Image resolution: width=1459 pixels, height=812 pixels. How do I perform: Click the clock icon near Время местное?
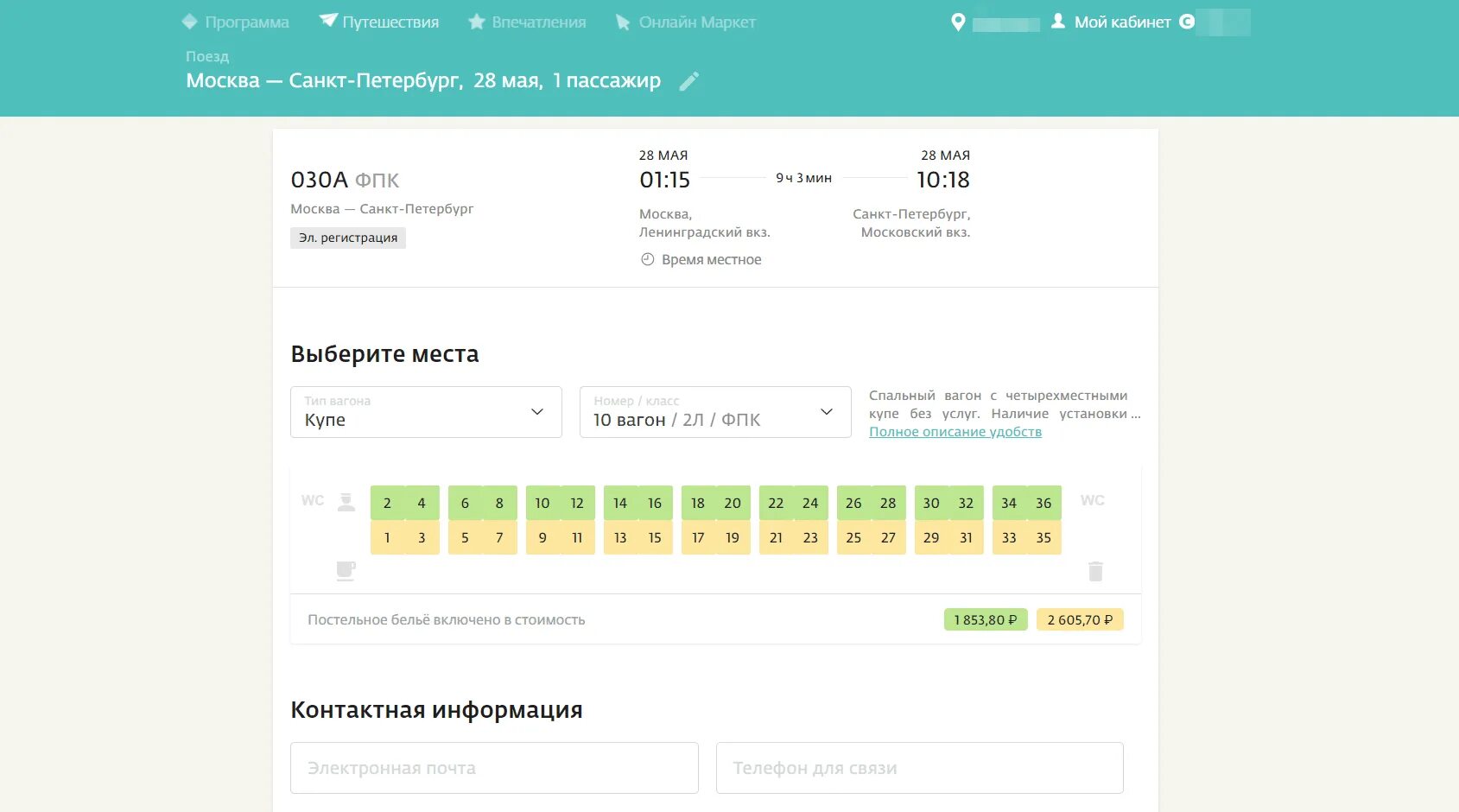647,259
